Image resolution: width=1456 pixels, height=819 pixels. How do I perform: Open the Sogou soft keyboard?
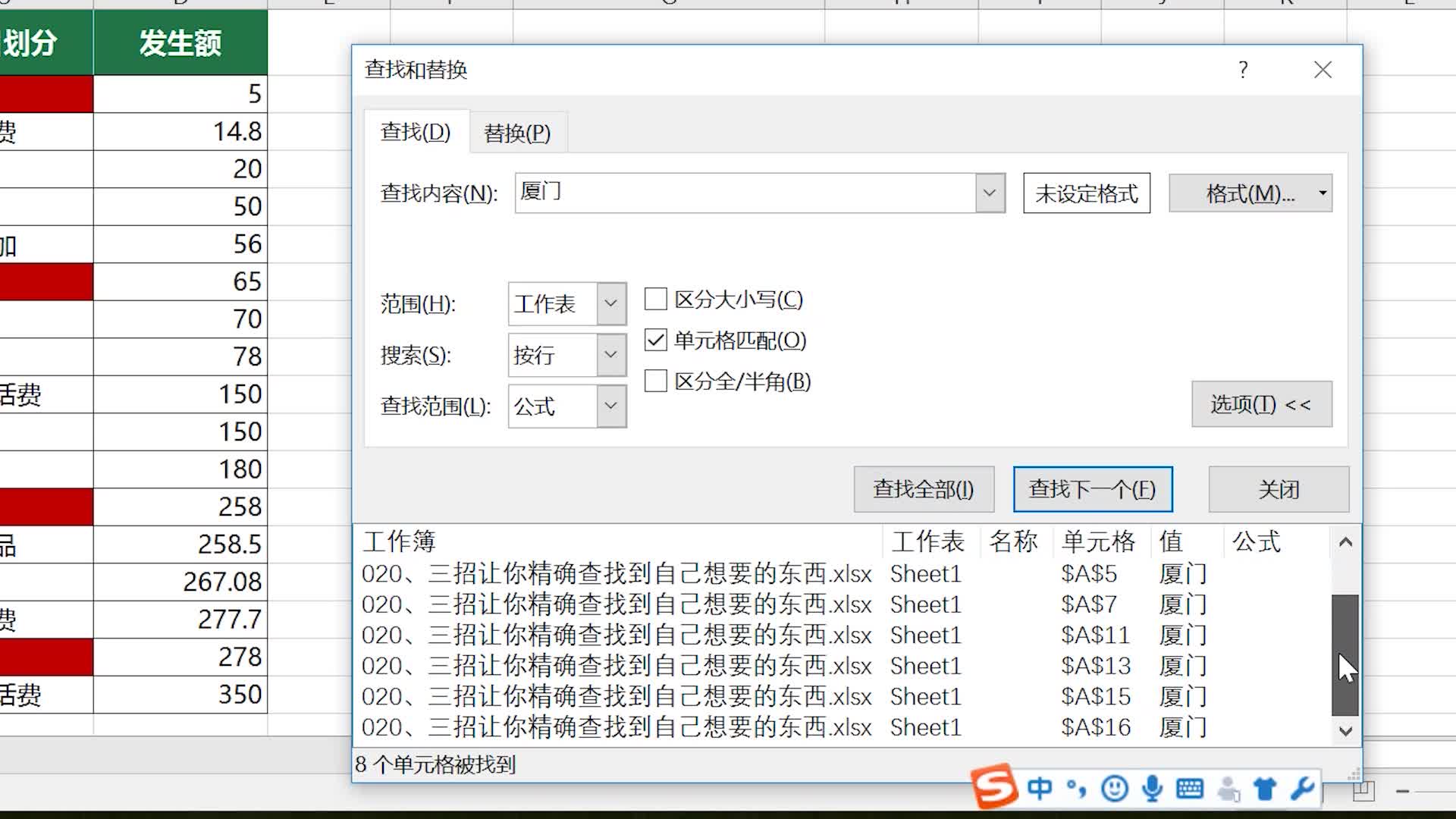point(1190,788)
